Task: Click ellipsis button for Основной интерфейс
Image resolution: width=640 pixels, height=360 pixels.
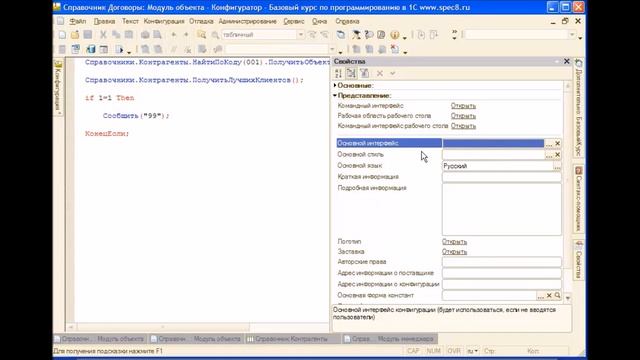Action: click(549, 144)
